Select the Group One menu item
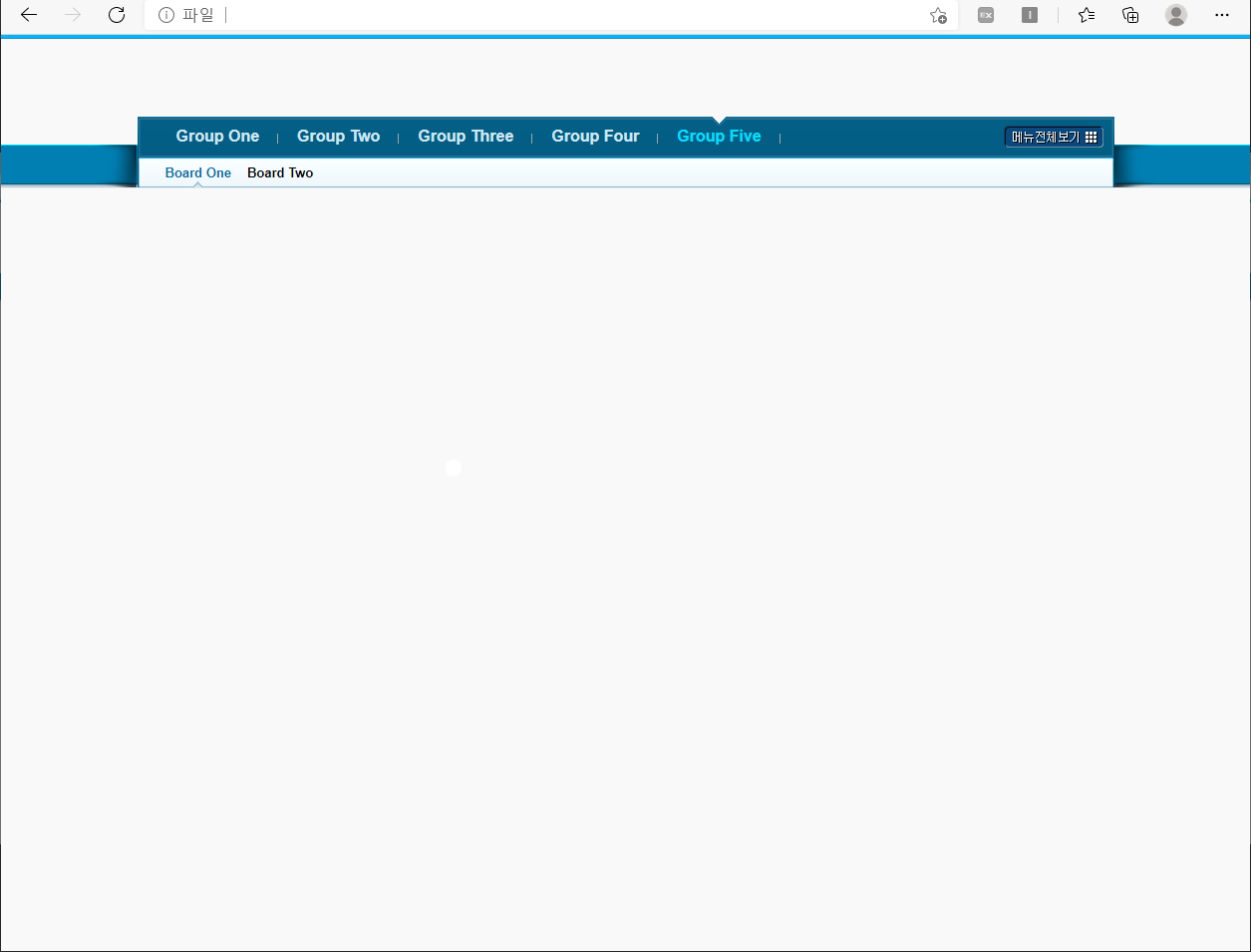Screen dimensions: 1251x952 (x=217, y=137)
